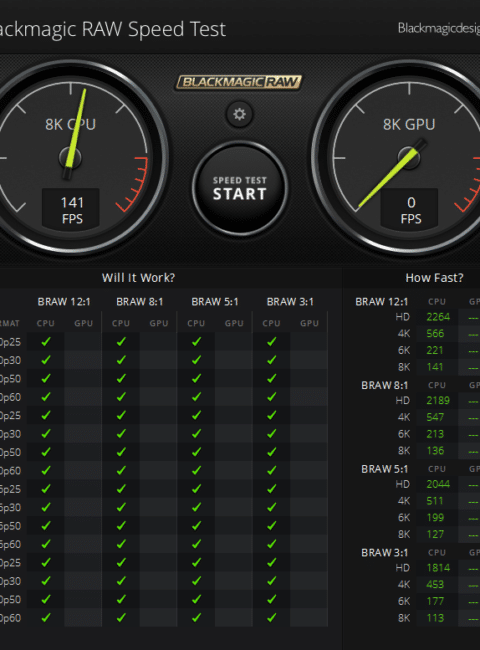Image resolution: width=480 pixels, height=650 pixels.
Task: Click the 5p50 row BRAW 5:1 CPU checkmark
Action: (196, 526)
